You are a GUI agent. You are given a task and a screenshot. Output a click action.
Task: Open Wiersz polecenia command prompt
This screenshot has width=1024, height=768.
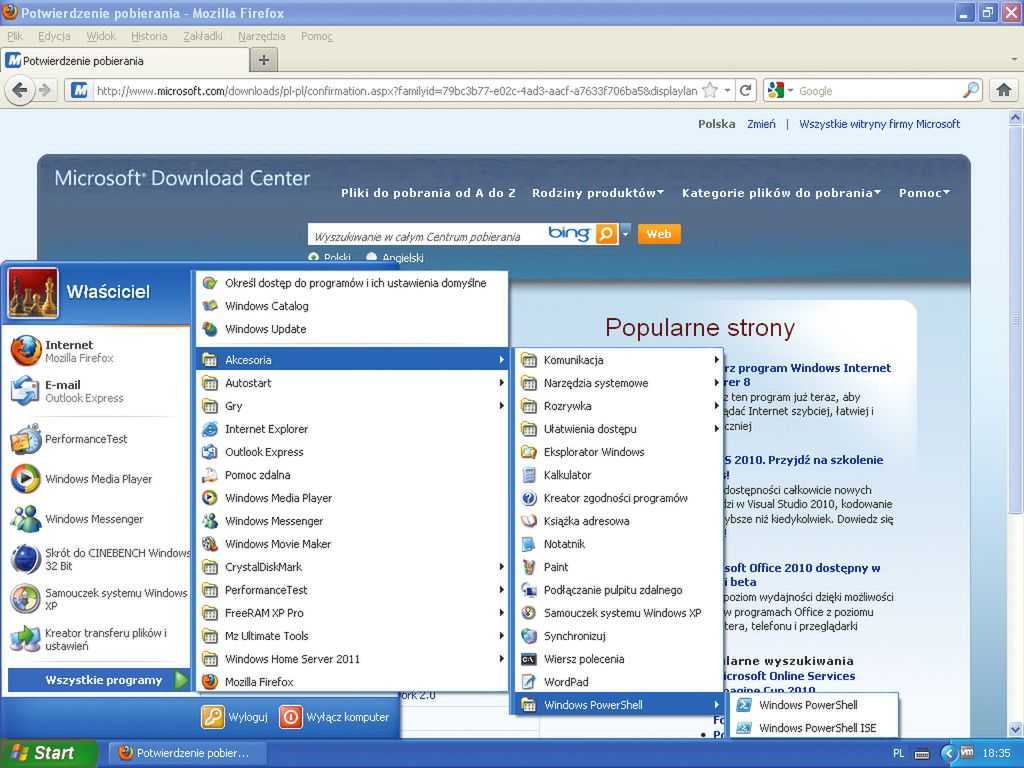(619, 659)
